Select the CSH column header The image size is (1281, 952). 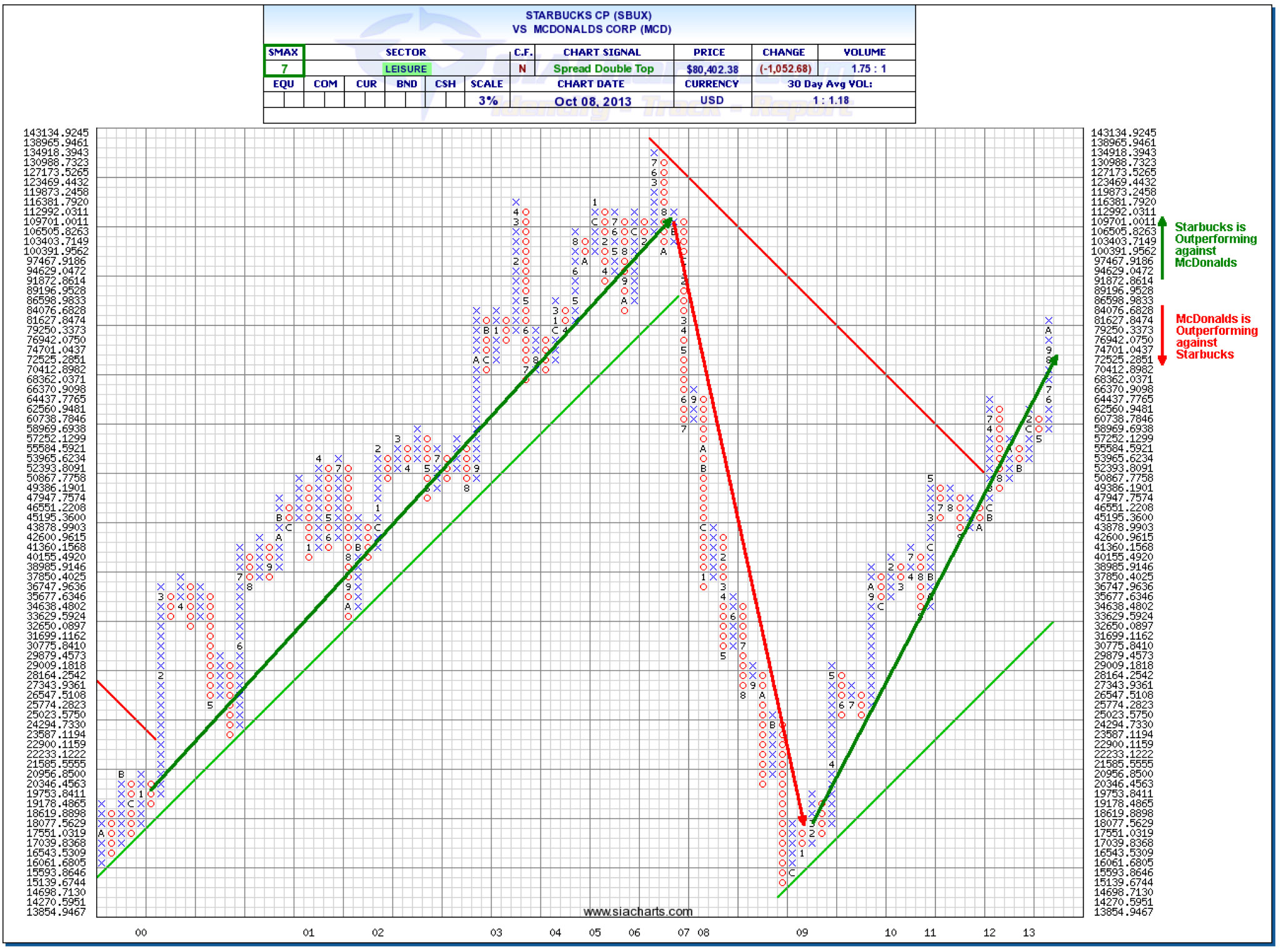pyautogui.click(x=446, y=84)
